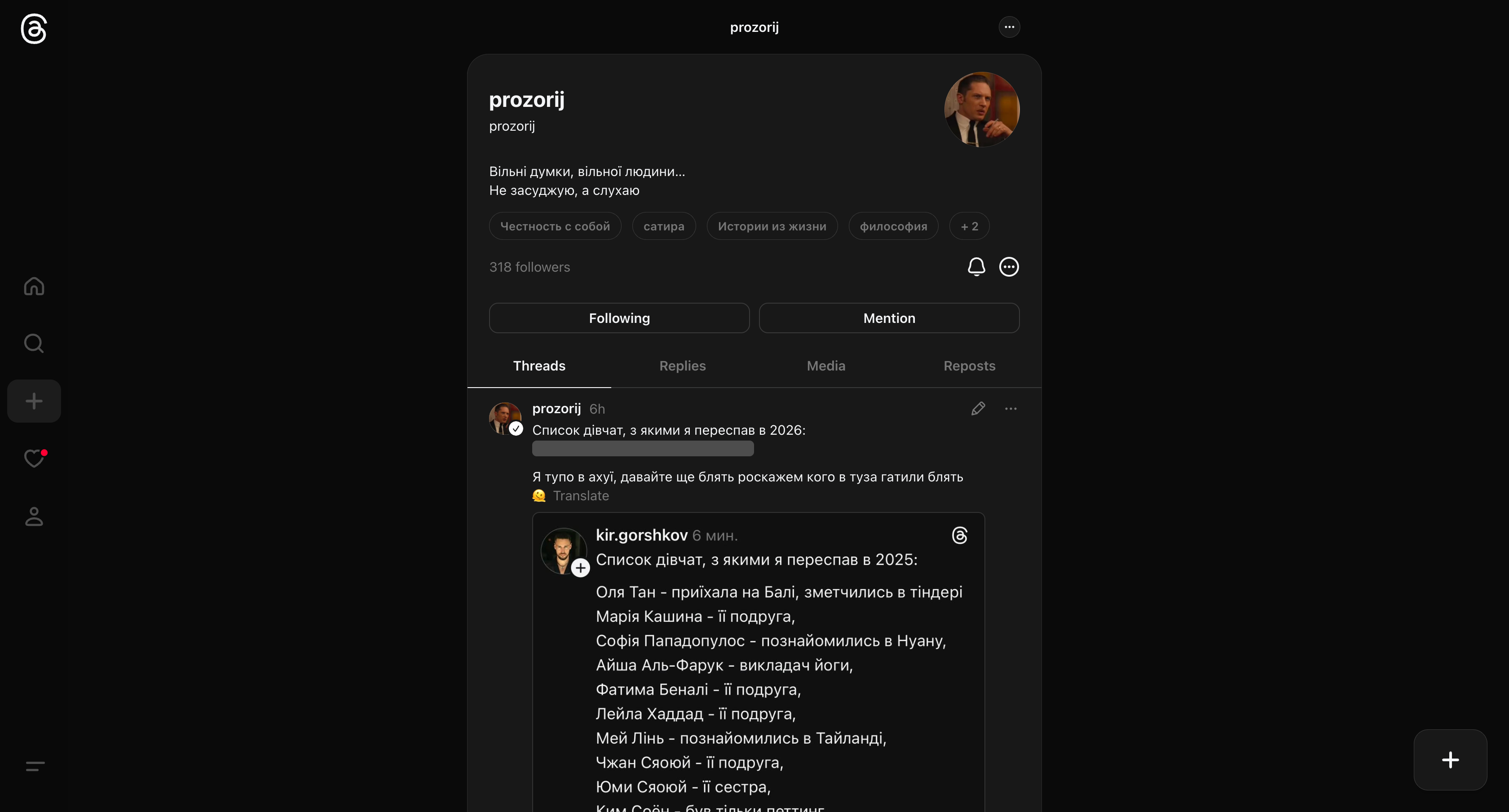Switch to the Reposts tab
This screenshot has height=812, width=1509.
click(x=970, y=366)
